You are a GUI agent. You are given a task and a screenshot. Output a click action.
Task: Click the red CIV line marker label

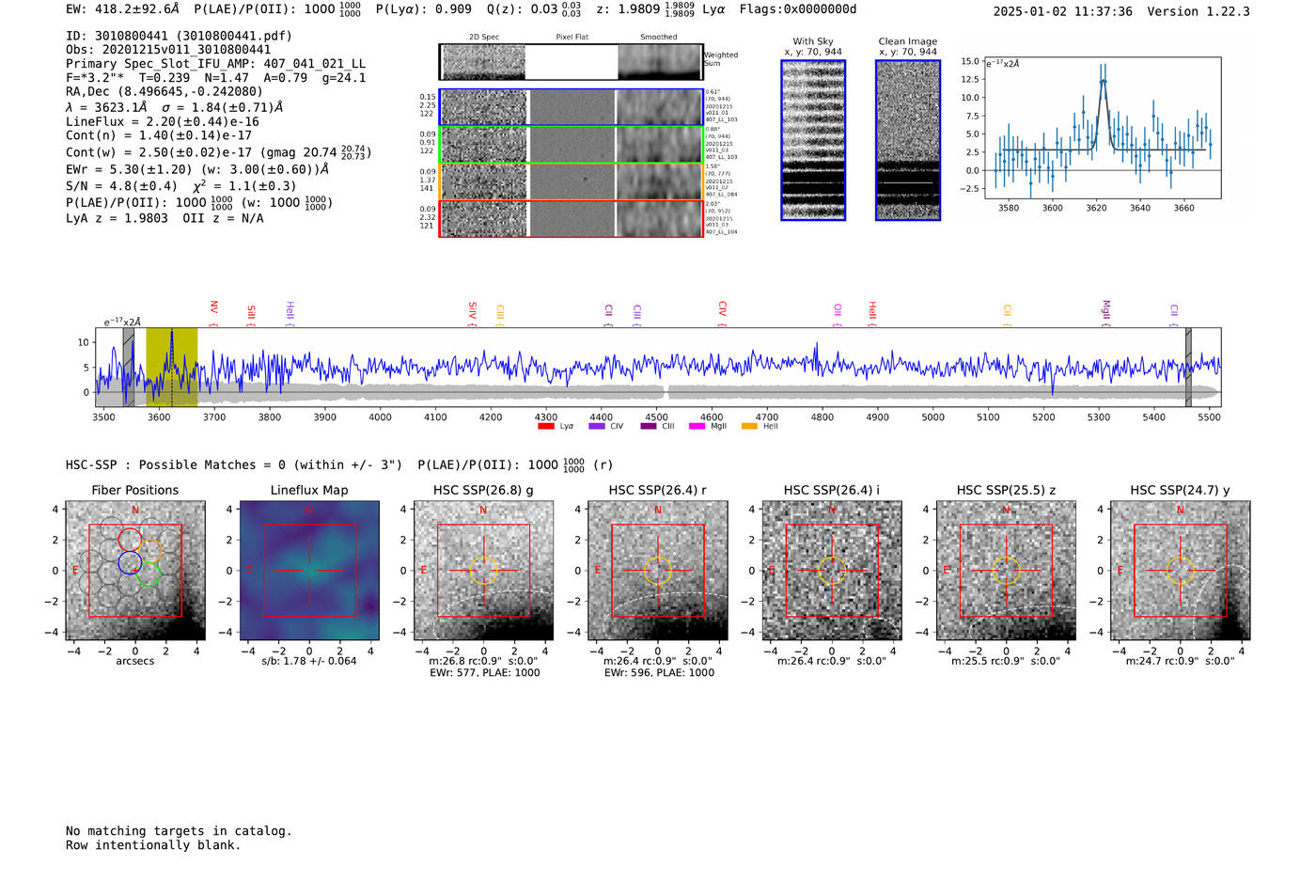(x=723, y=311)
